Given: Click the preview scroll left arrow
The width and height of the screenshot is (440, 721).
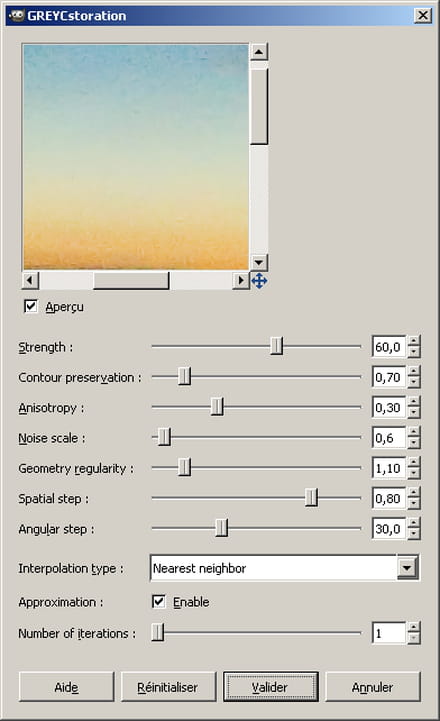Looking at the screenshot, I should 30,280.
